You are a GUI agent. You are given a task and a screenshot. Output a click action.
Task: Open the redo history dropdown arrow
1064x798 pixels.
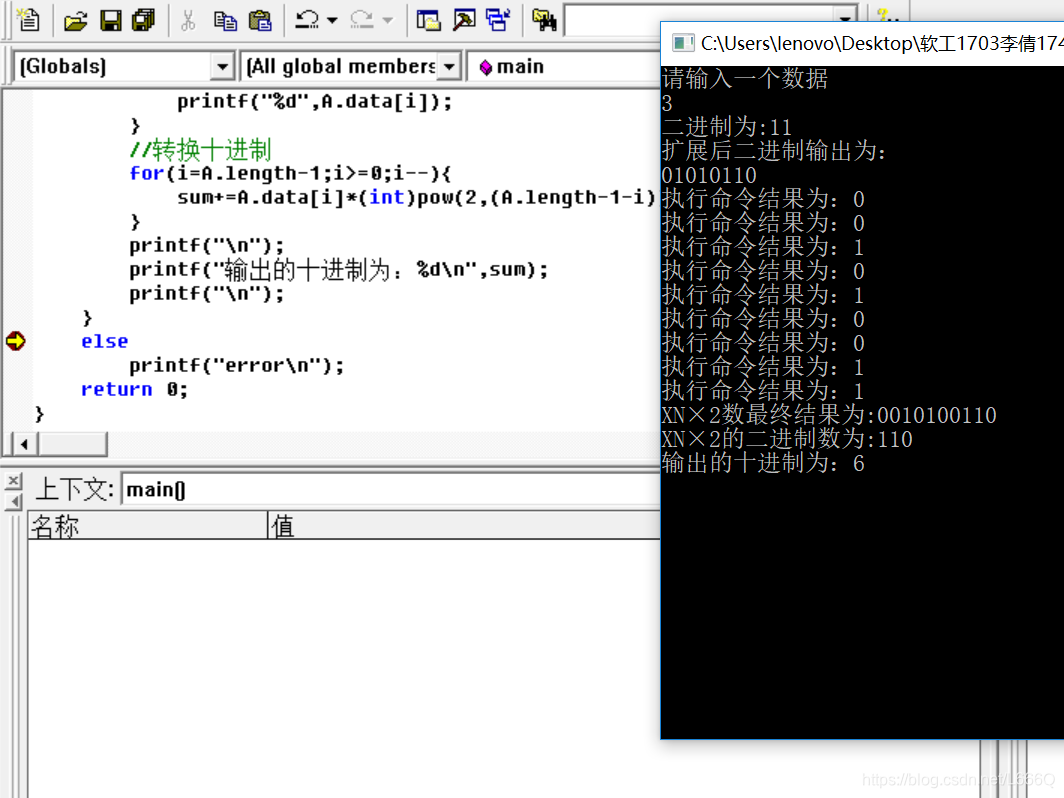pos(388,20)
